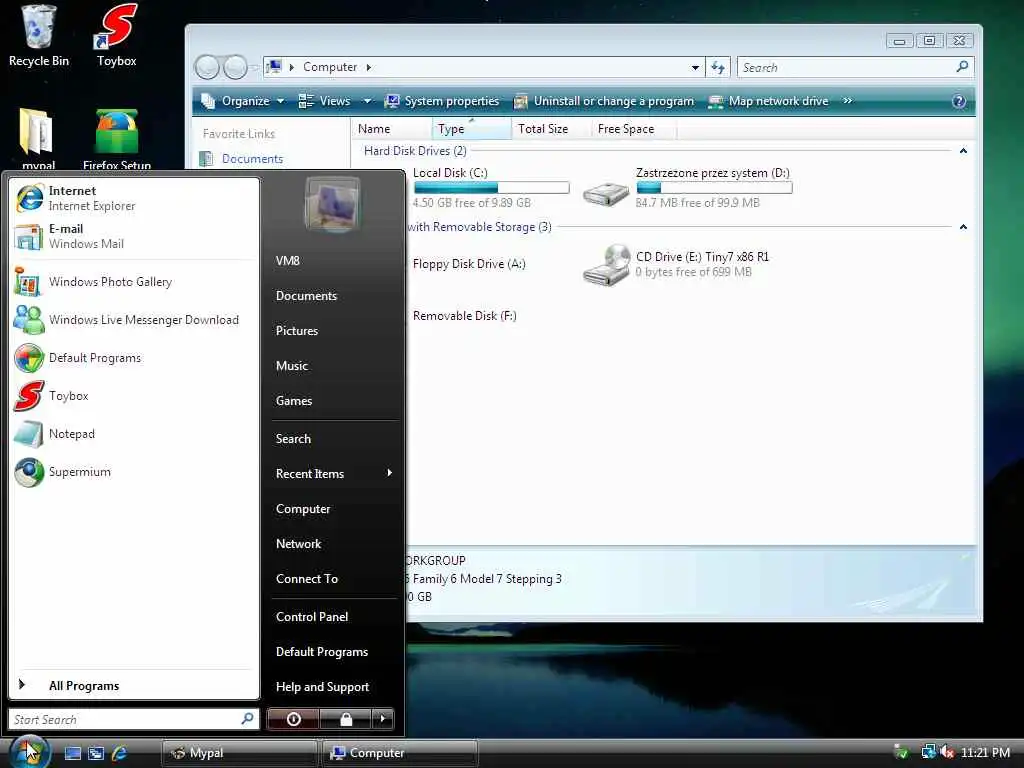Select the mypal folder on desktop
Image resolution: width=1024 pixels, height=768 pixels.
coord(38,138)
